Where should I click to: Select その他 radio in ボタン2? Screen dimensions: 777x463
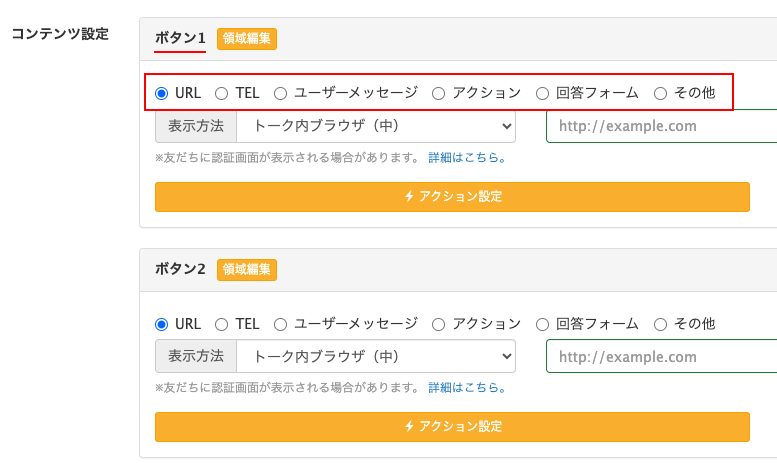[x=660, y=324]
